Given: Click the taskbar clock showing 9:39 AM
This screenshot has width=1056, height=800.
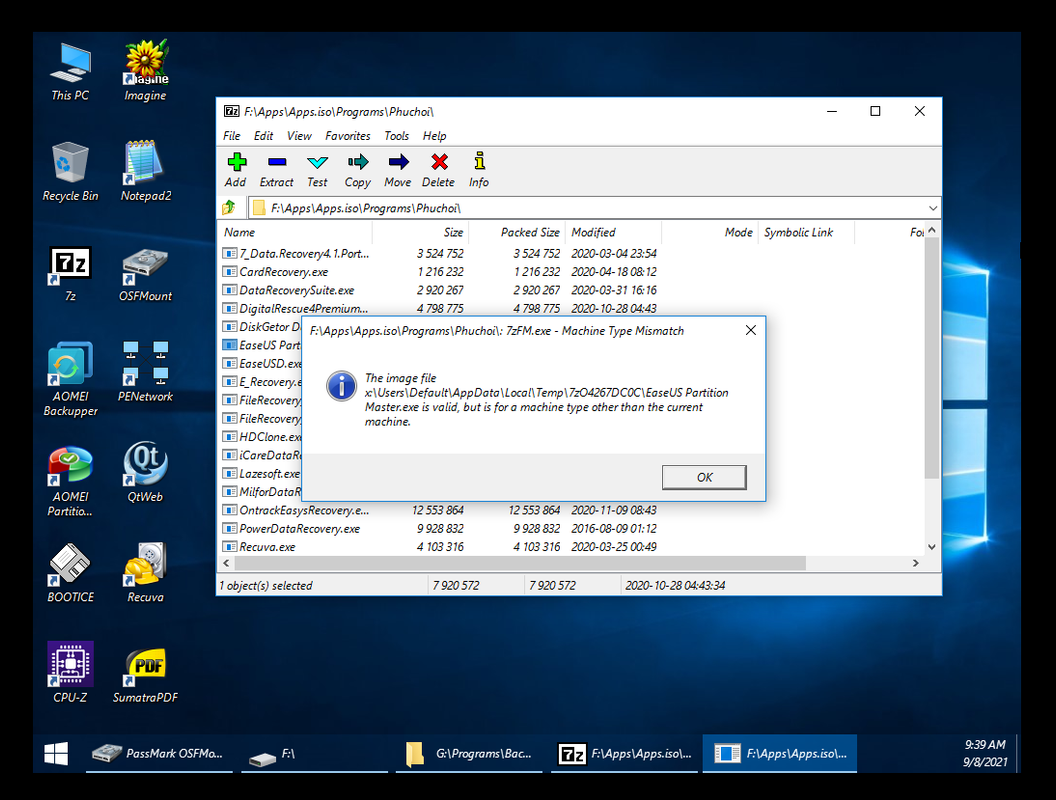Looking at the screenshot, I should pos(985,754).
